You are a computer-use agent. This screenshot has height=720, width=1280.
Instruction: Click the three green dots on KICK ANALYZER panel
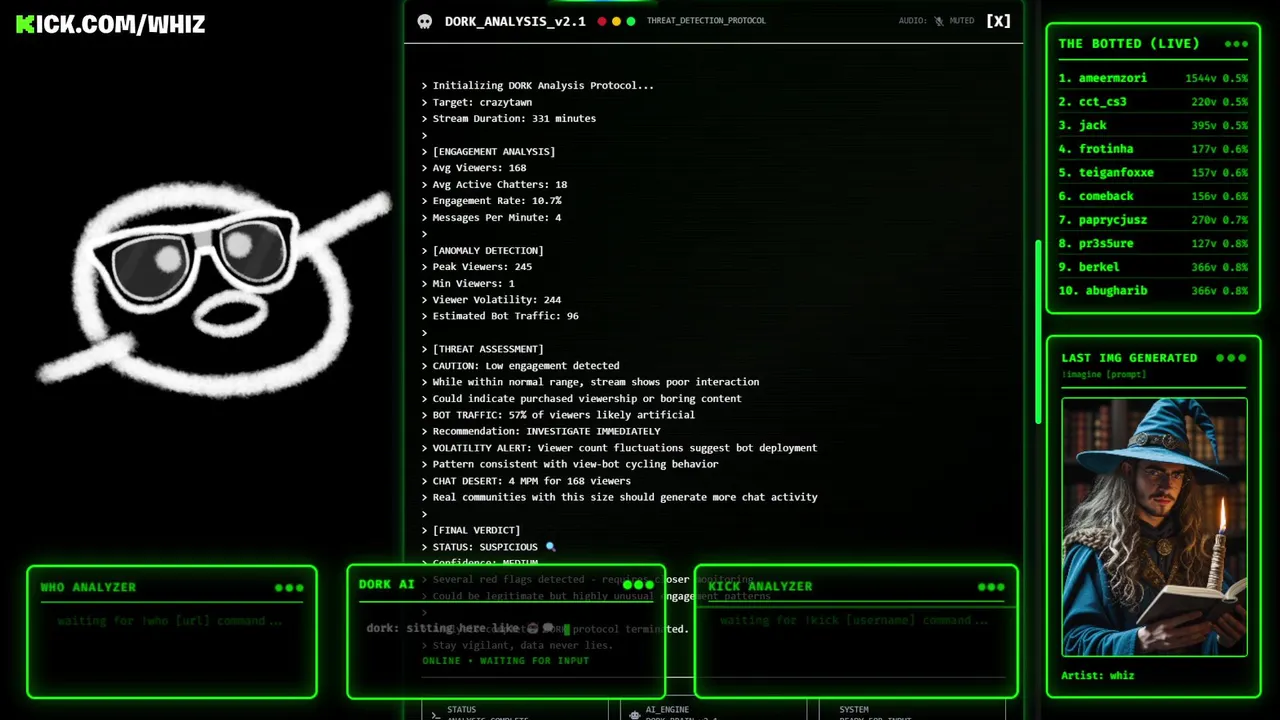point(991,587)
